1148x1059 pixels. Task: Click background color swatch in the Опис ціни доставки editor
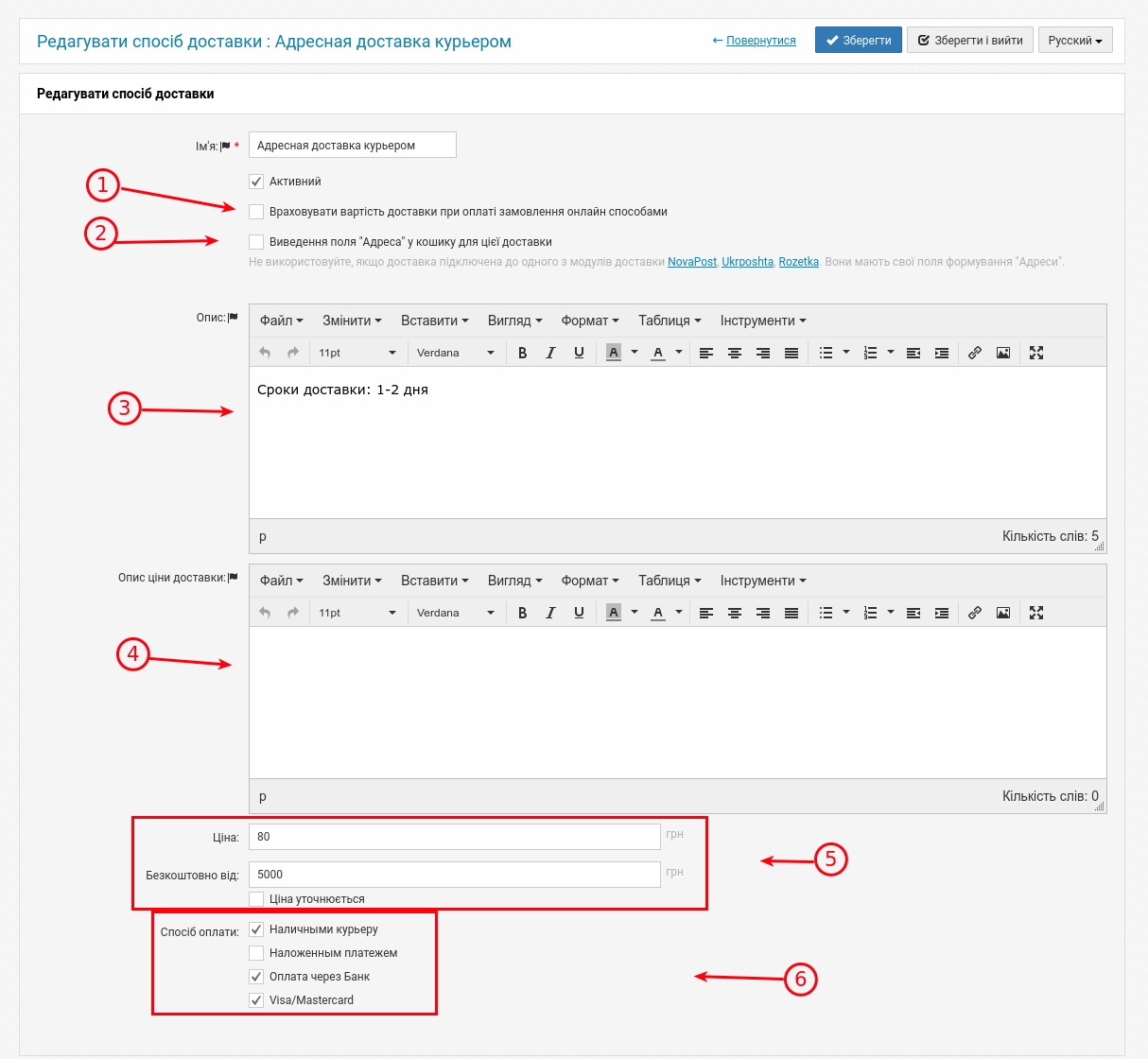tap(614, 613)
